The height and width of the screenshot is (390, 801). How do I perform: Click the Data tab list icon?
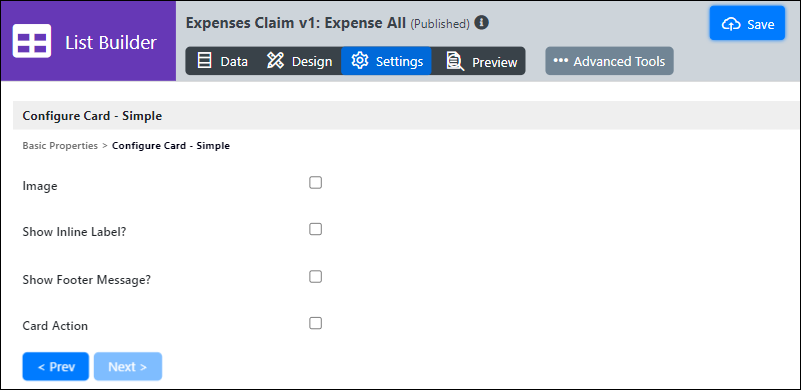coord(204,61)
